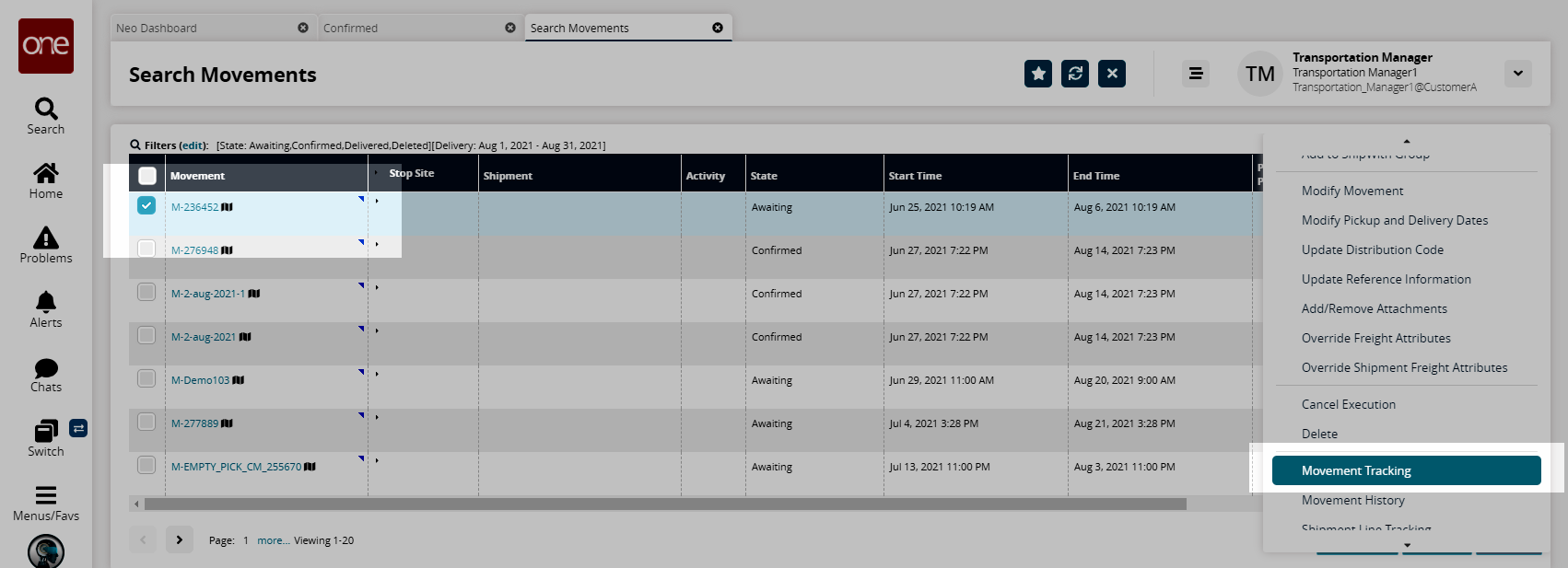Expand the user profile dropdown arrow
This screenshot has height=568, width=1568.
[x=1517, y=74]
